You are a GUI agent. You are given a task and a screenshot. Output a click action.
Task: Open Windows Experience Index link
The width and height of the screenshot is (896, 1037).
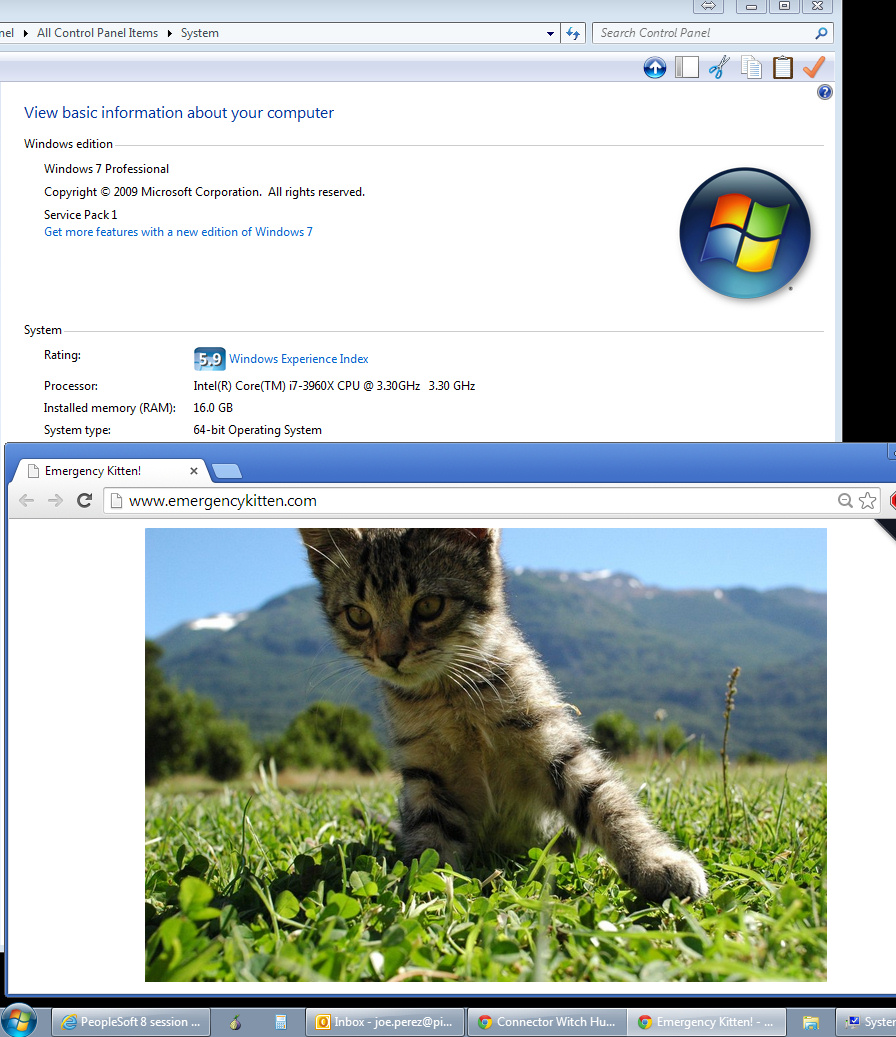pyautogui.click(x=299, y=359)
